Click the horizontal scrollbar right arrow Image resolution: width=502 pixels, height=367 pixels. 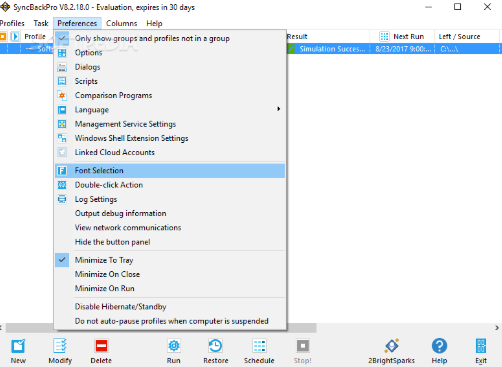pyautogui.click(x=497, y=328)
